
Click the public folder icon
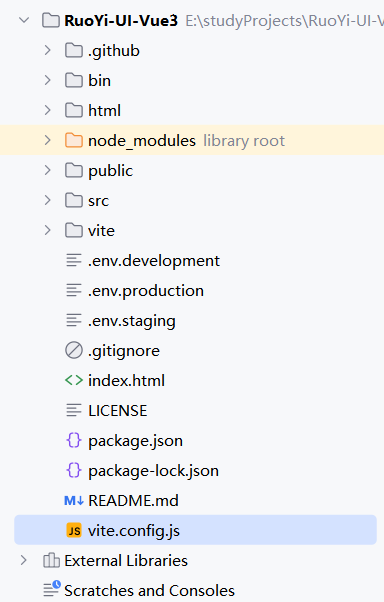pos(74,170)
